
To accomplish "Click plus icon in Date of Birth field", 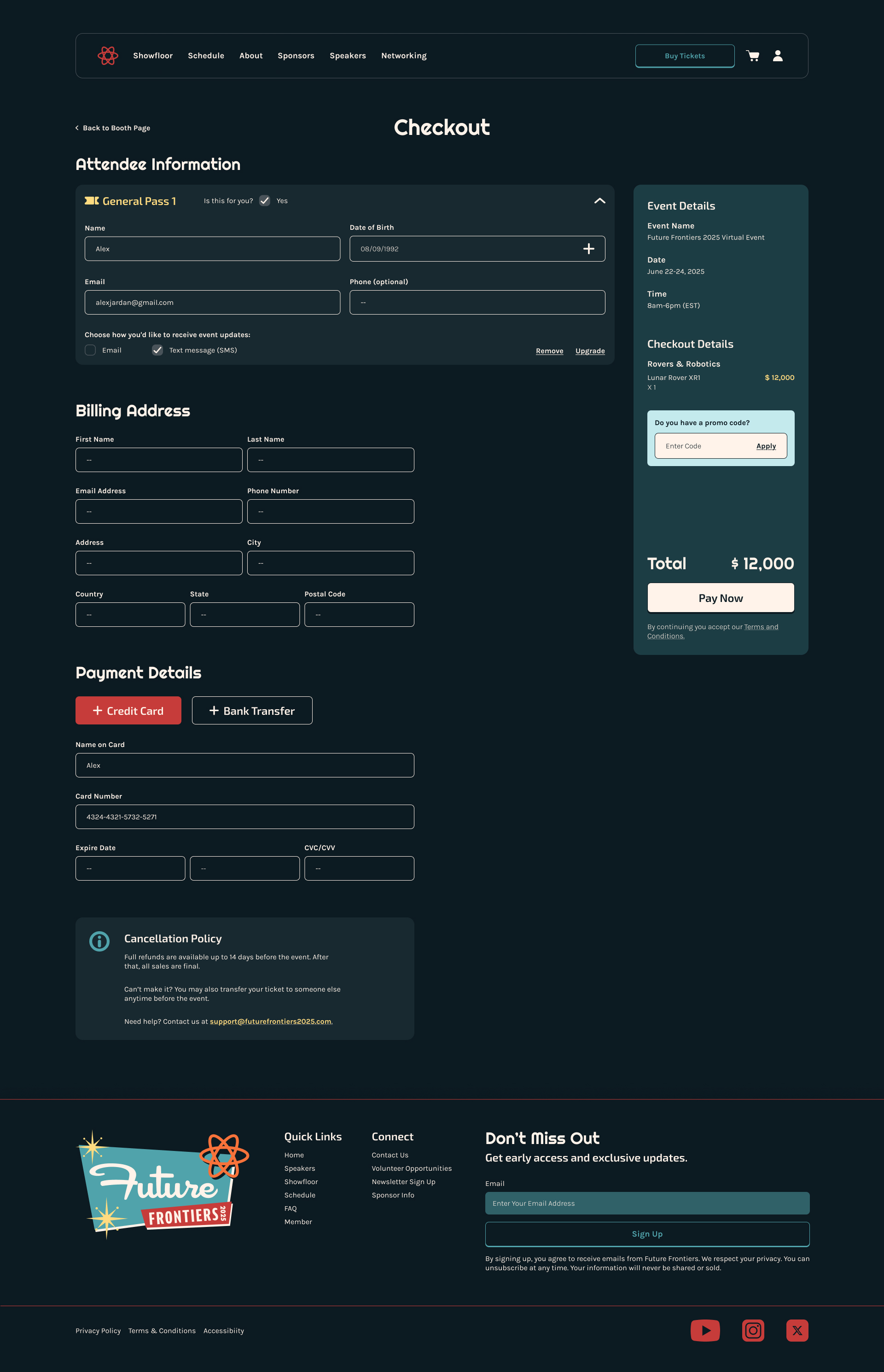I will [x=588, y=249].
